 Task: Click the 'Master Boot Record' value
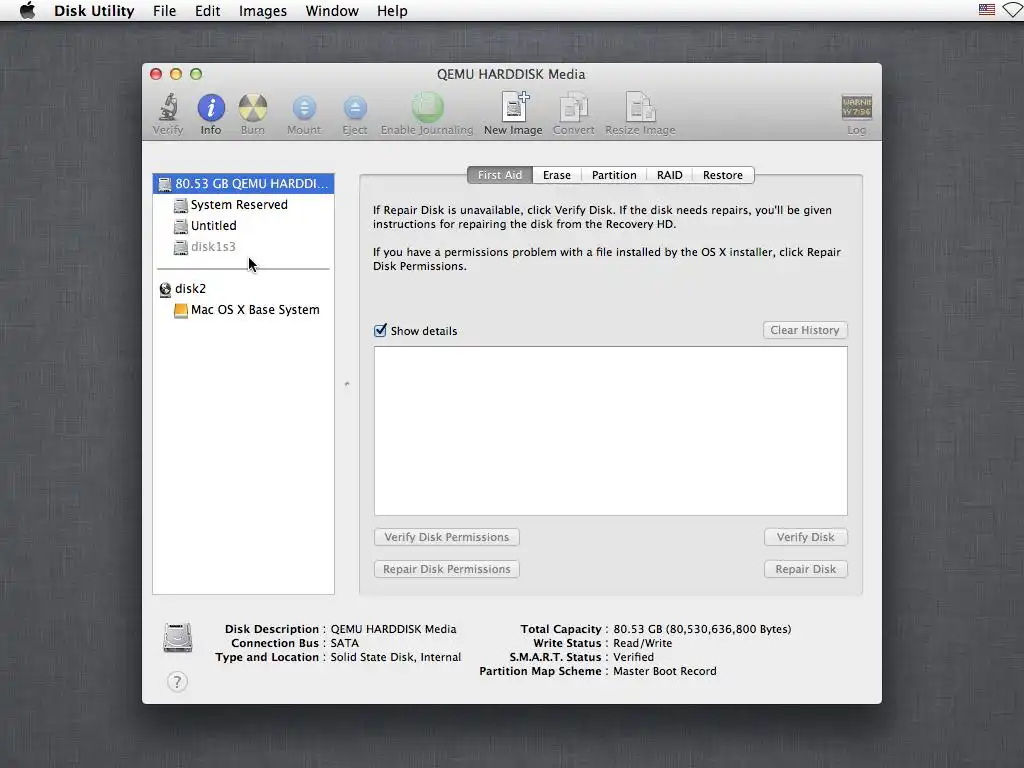click(x=665, y=671)
